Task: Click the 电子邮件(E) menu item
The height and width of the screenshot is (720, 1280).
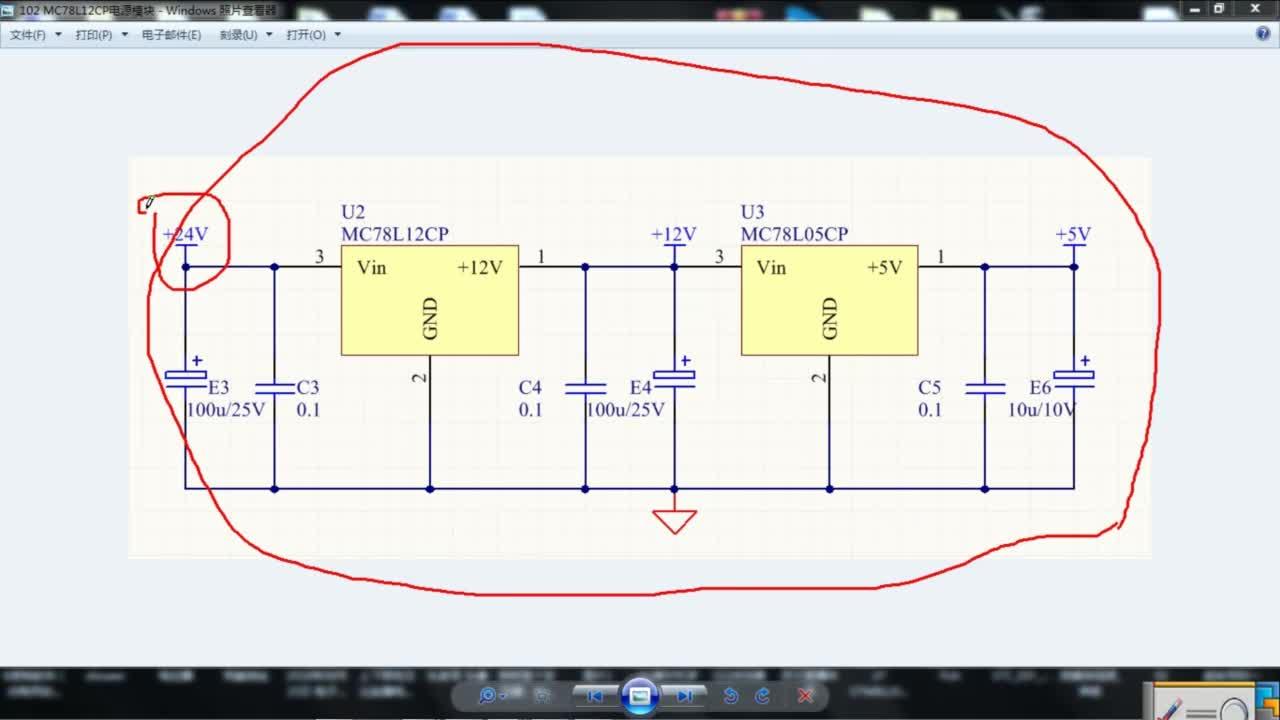Action: pyautogui.click(x=171, y=34)
